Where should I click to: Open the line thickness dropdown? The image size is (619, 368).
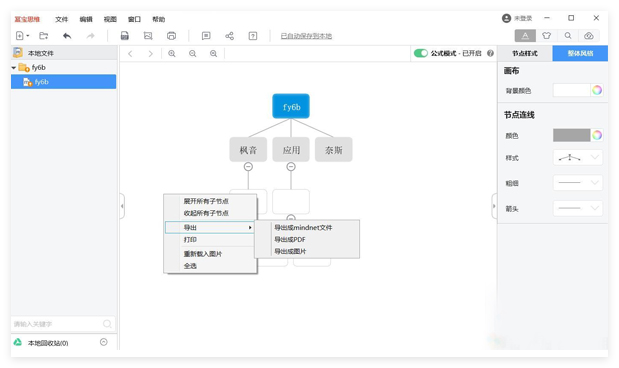[578, 183]
